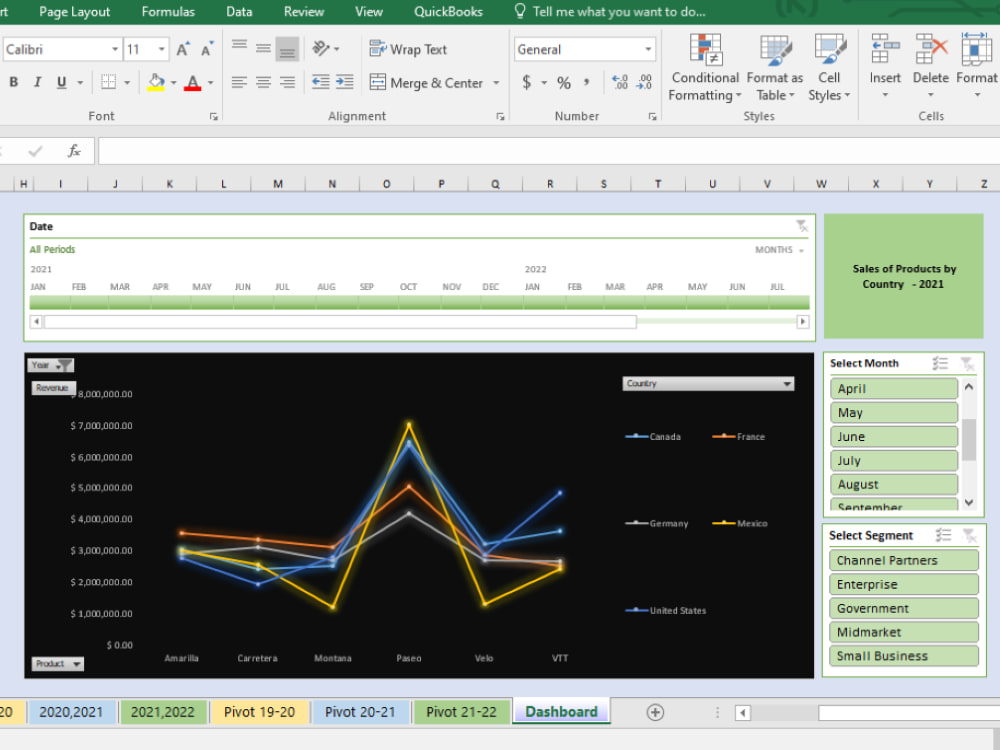Image resolution: width=1000 pixels, height=750 pixels.
Task: Toggle Bold formatting
Action: click(x=13, y=82)
